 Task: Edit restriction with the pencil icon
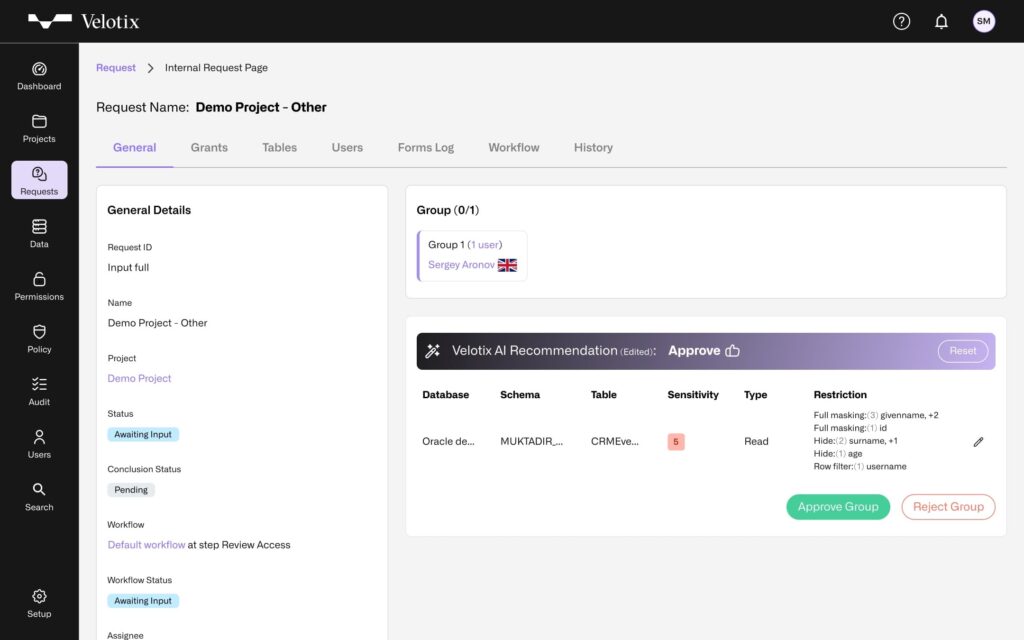coord(978,442)
